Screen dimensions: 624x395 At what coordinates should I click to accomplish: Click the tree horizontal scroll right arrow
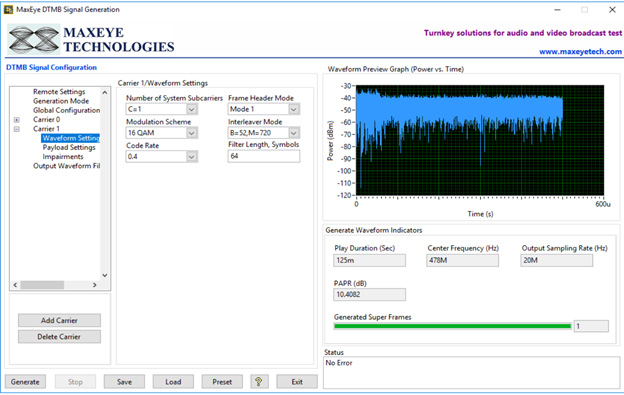[x=94, y=285]
